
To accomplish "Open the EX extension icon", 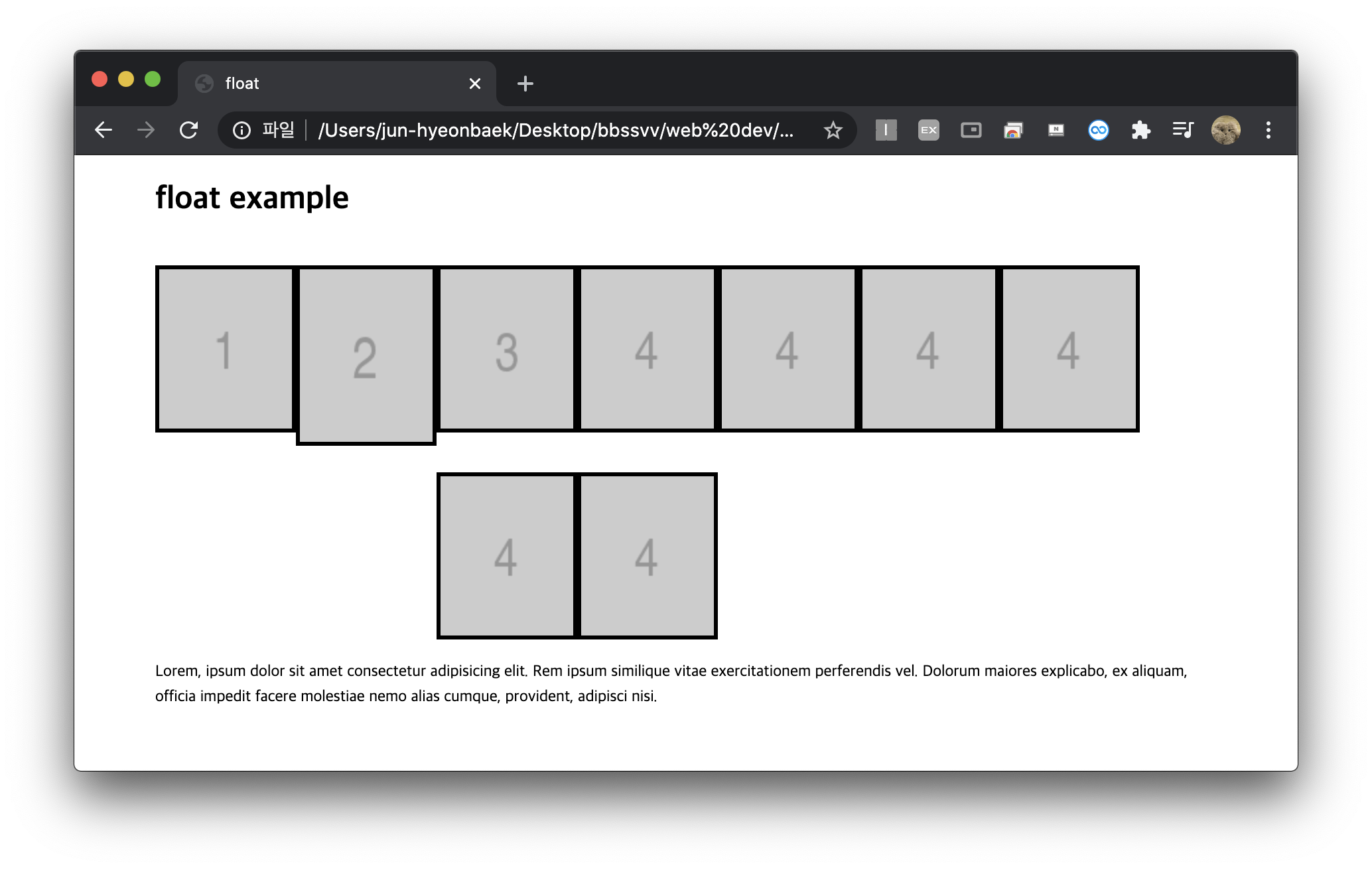I will click(x=928, y=130).
